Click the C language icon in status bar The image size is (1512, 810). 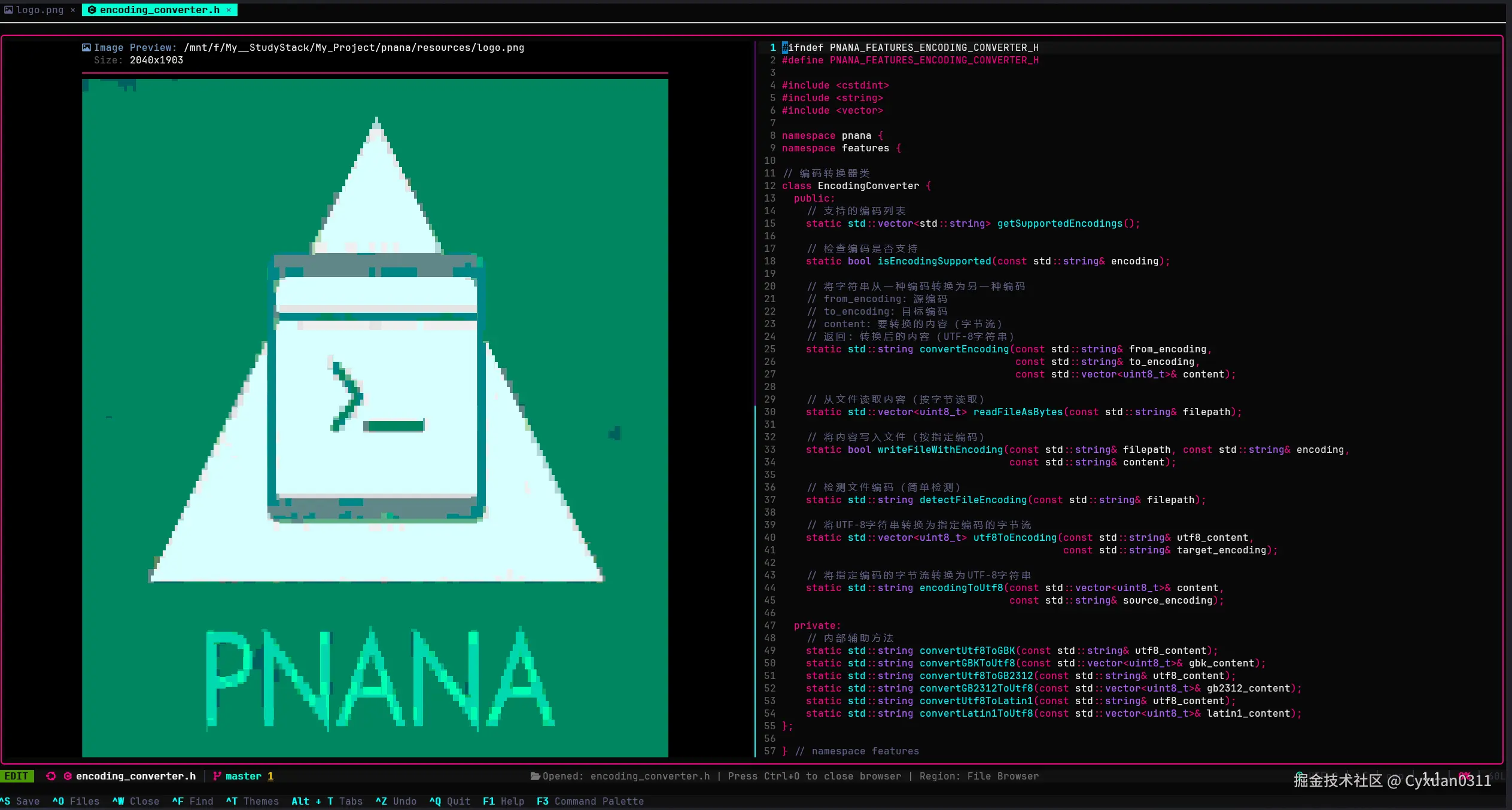(x=68, y=776)
